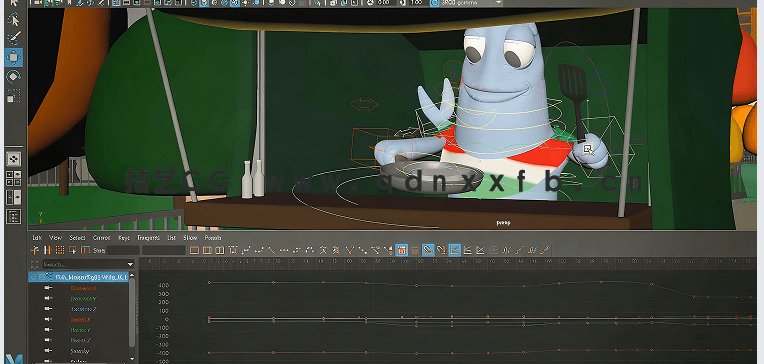Apply Auto tangents to keys

[x=232, y=250]
